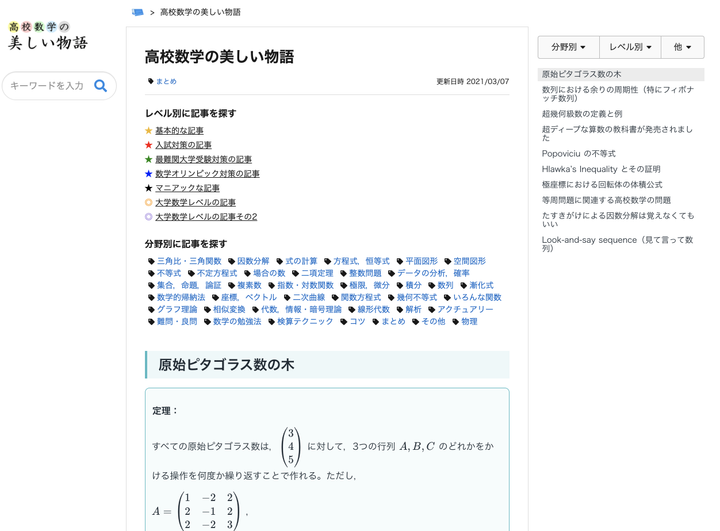Open the 積分 tag link
This screenshot has width=720, height=531.
(x=413, y=285)
